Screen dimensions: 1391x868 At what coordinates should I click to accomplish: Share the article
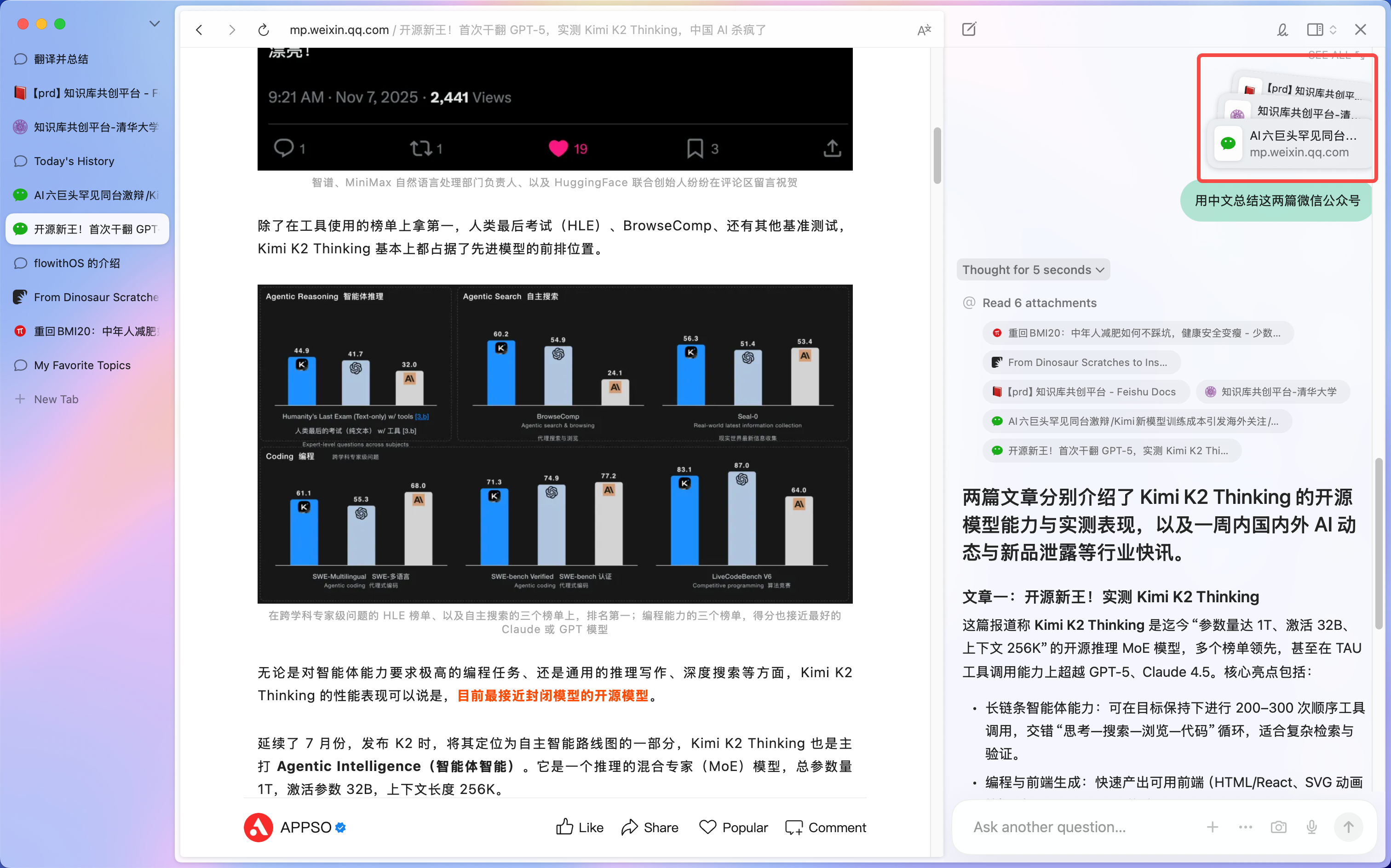650,827
